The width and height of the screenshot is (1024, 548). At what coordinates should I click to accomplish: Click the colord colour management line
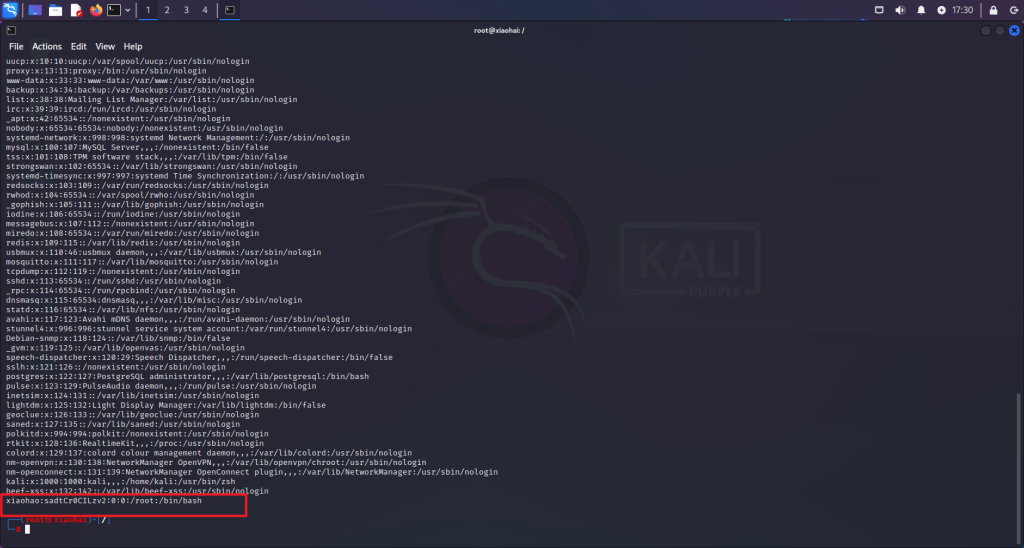click(x=209, y=453)
